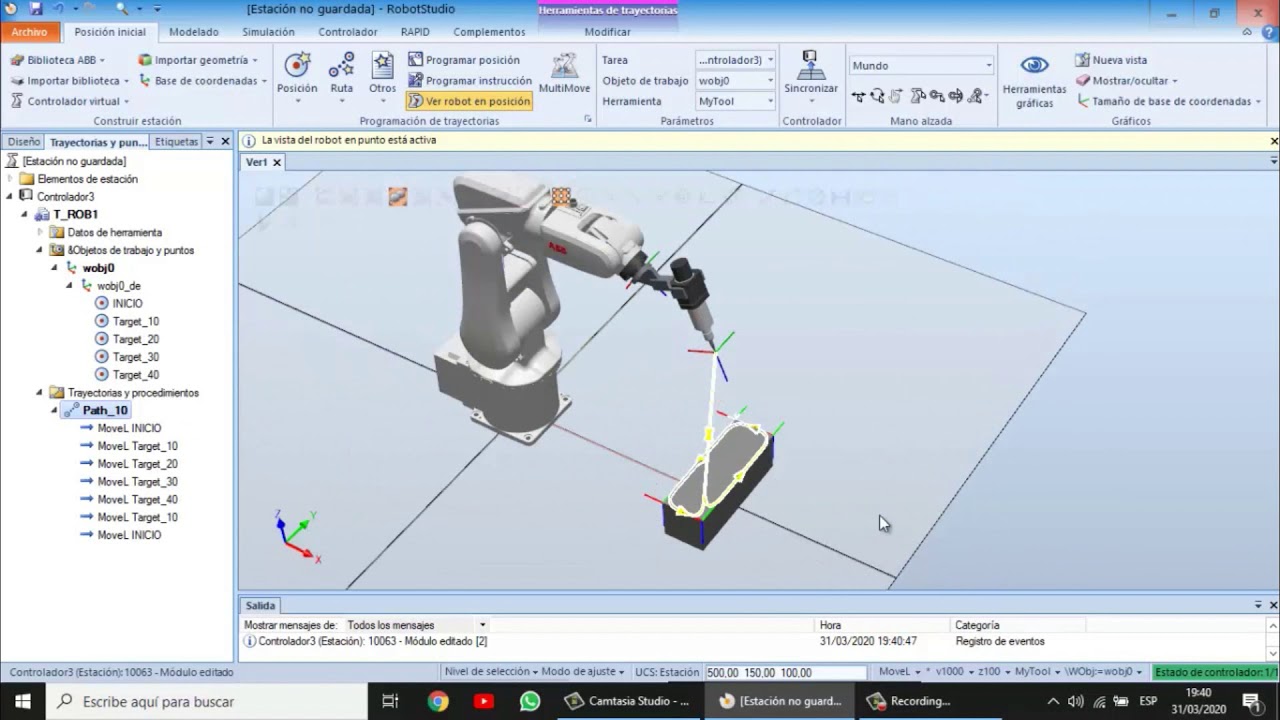This screenshot has width=1280, height=720.
Task: Click Importar geometría button
Action: 198,60
